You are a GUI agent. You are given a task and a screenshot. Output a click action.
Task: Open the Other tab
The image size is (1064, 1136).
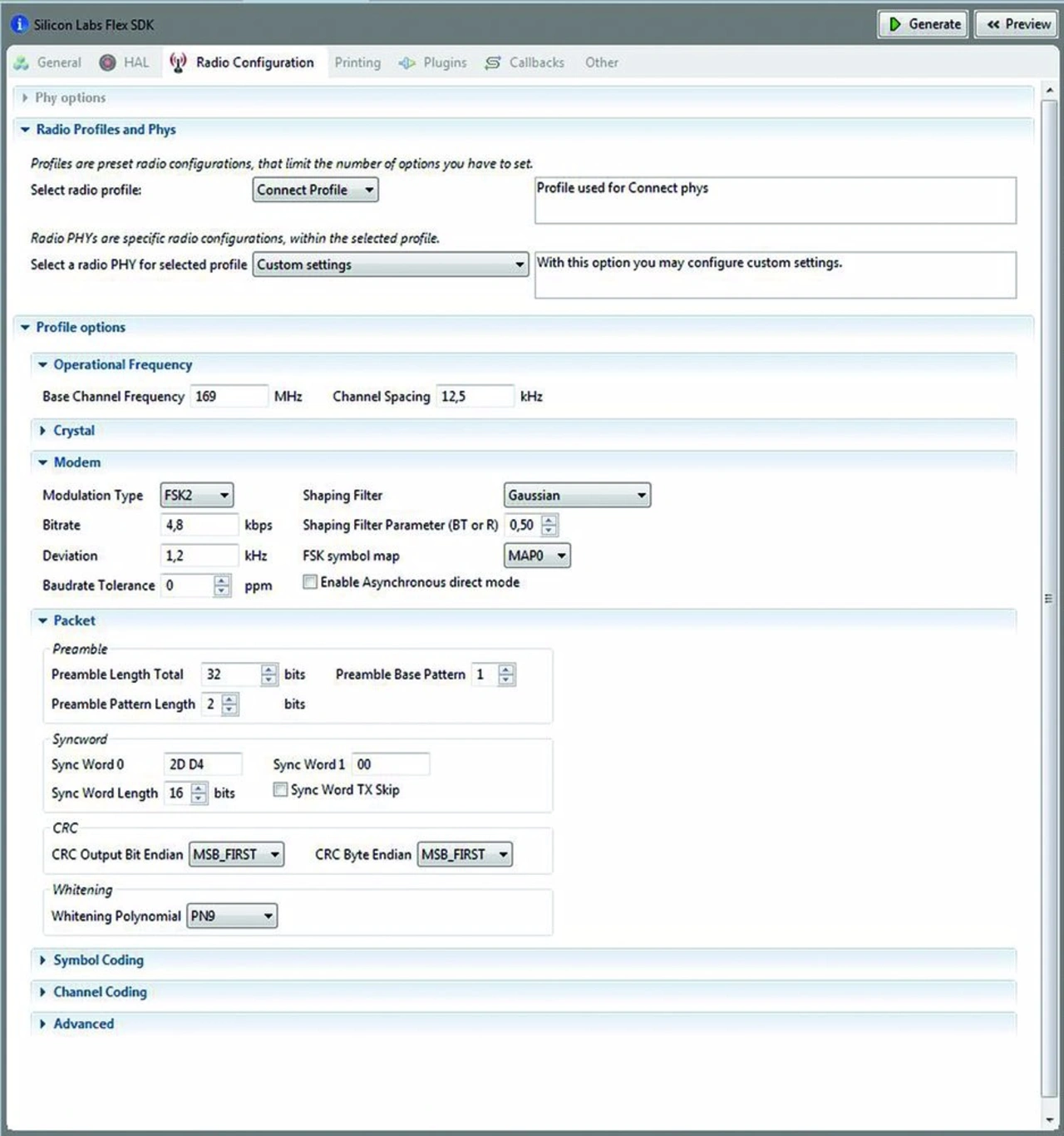(x=601, y=62)
